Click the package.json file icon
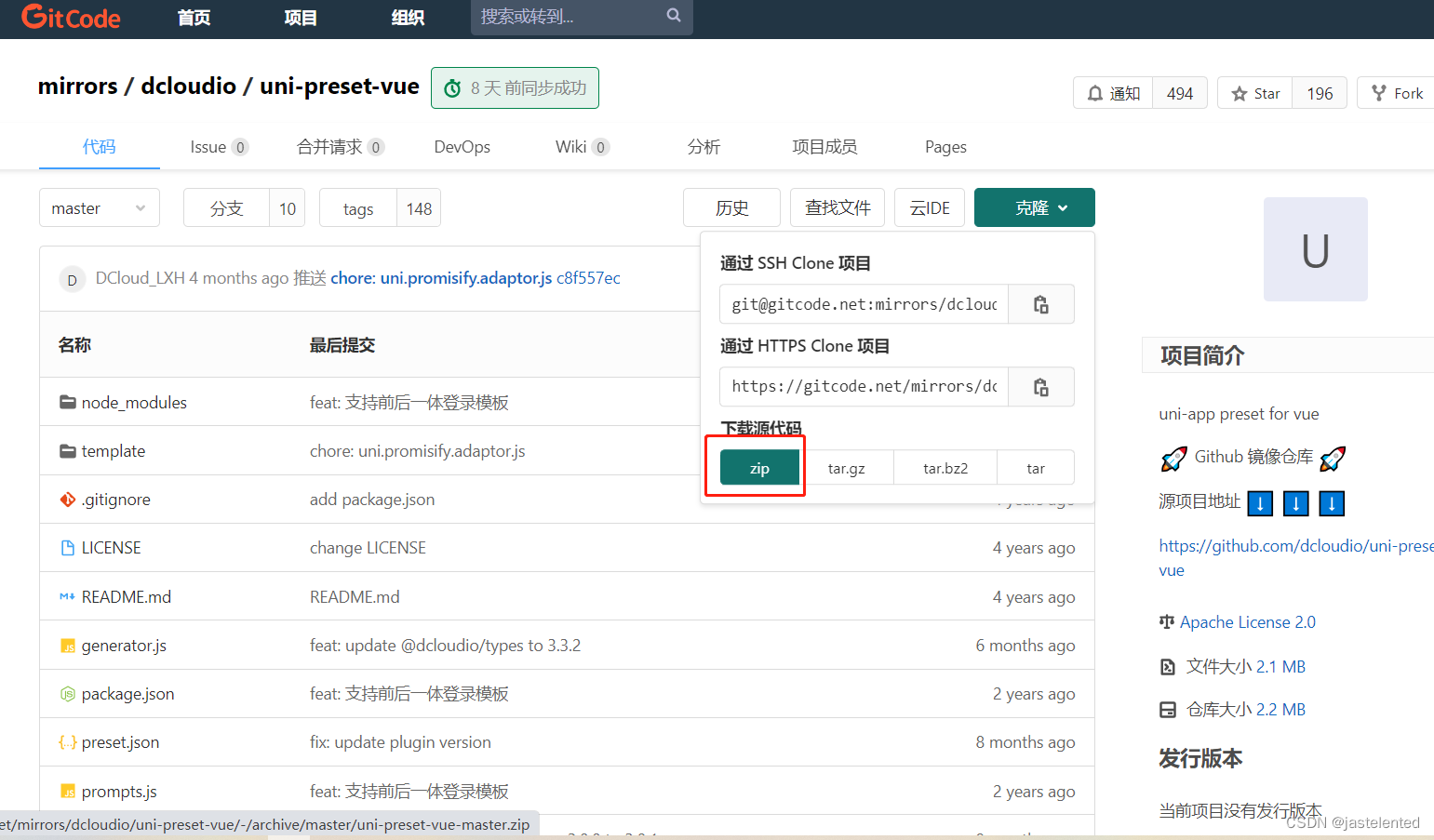 coord(68,694)
